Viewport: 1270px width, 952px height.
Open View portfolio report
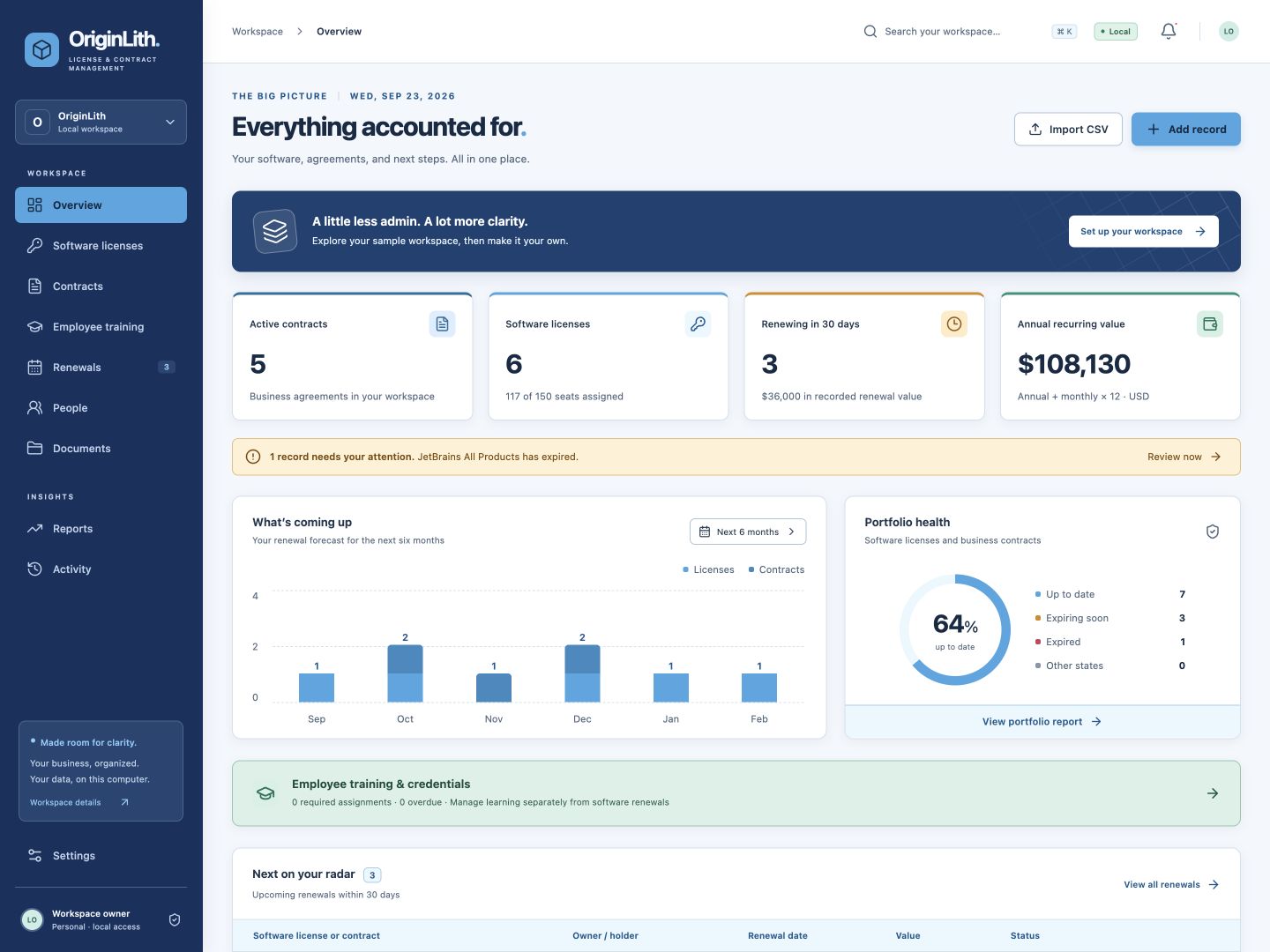(x=1042, y=721)
